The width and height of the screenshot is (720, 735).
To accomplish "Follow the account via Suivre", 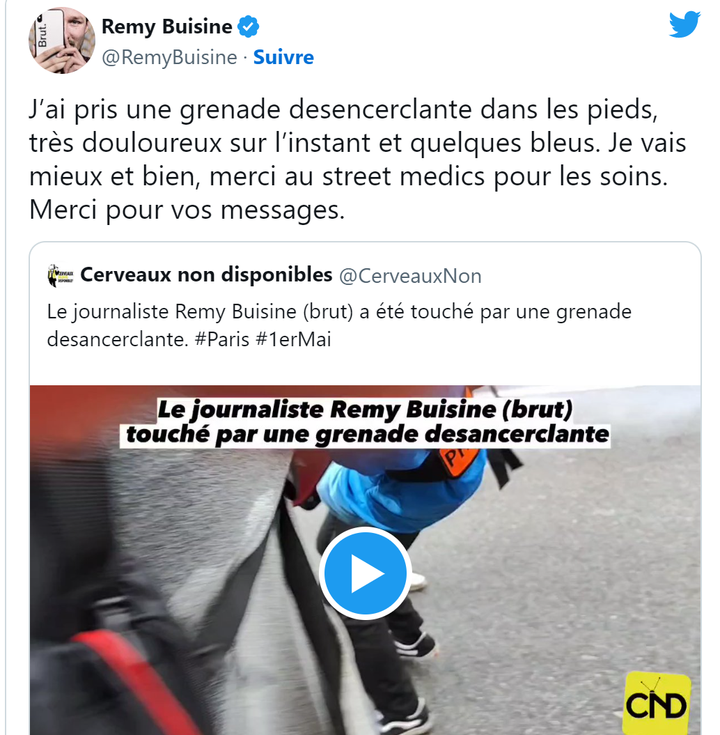I will [x=284, y=57].
